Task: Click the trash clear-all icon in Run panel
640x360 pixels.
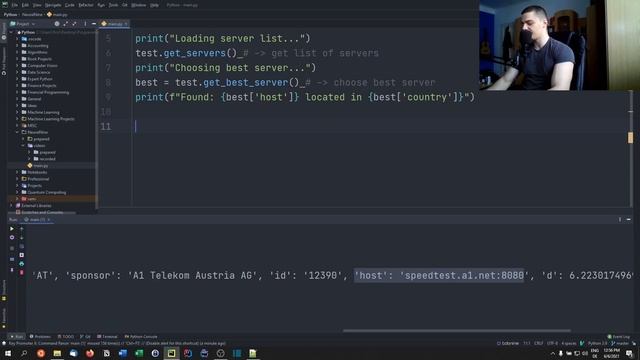Action: tap(22, 272)
